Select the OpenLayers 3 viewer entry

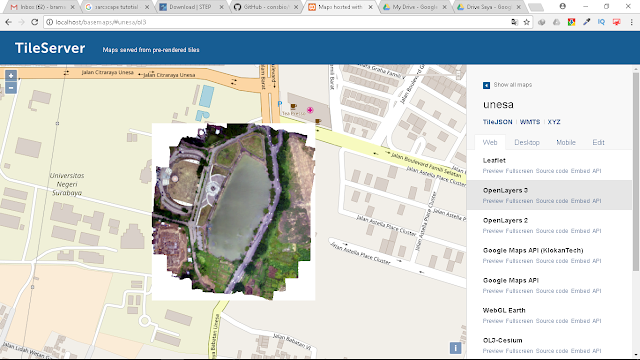pyautogui.click(x=549, y=195)
